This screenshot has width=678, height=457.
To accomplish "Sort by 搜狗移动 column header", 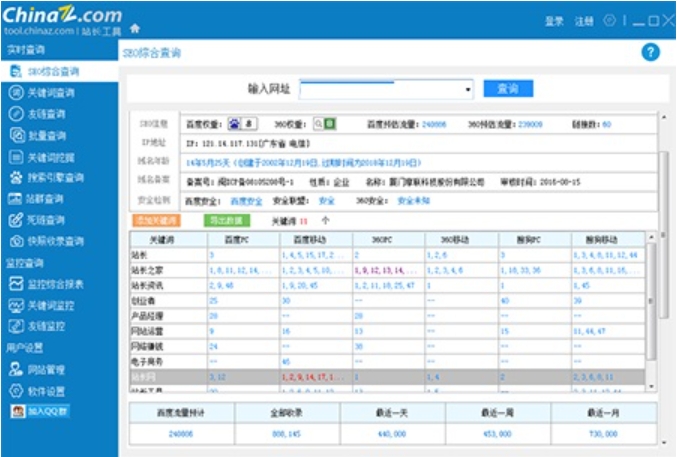I will click(608, 240).
